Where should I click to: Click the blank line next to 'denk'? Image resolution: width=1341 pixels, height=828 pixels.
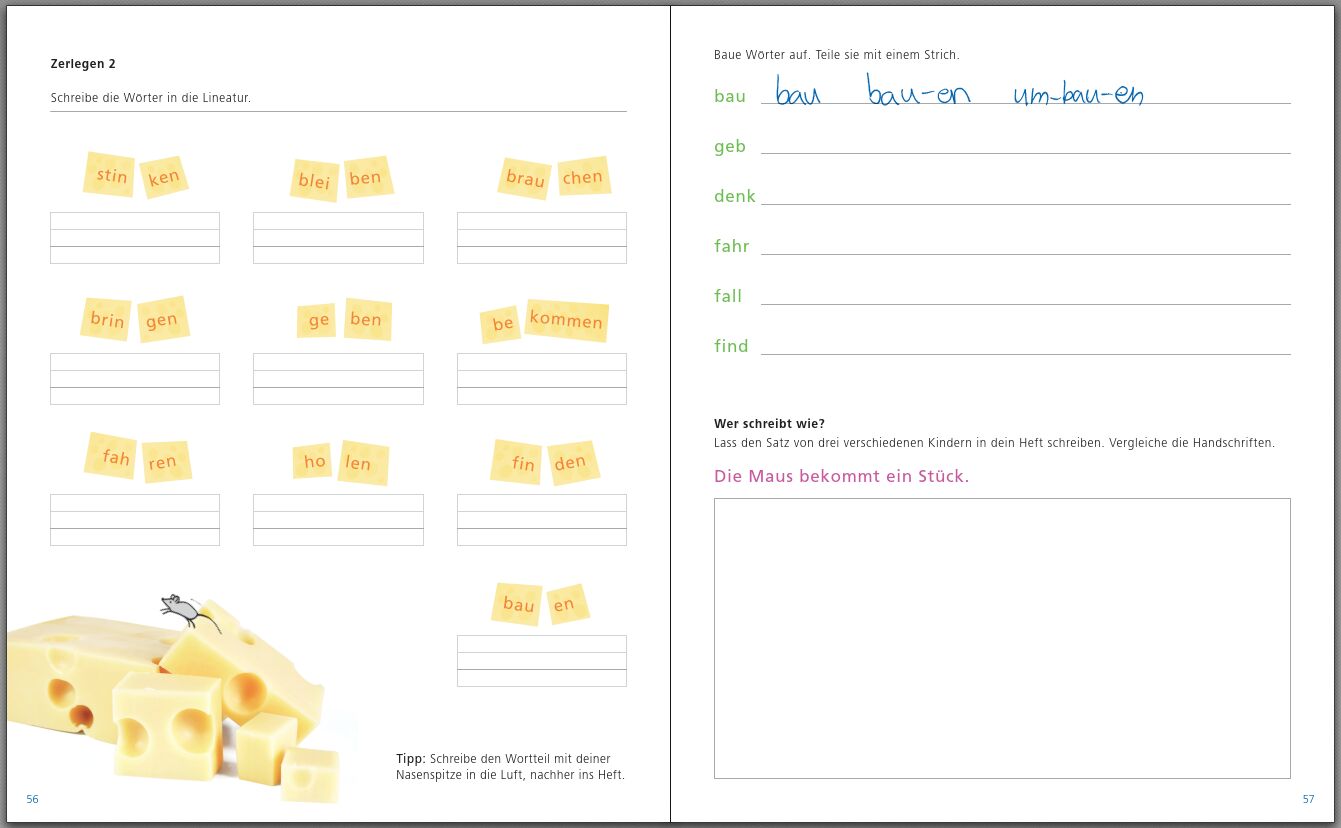pyautogui.click(x=1025, y=196)
